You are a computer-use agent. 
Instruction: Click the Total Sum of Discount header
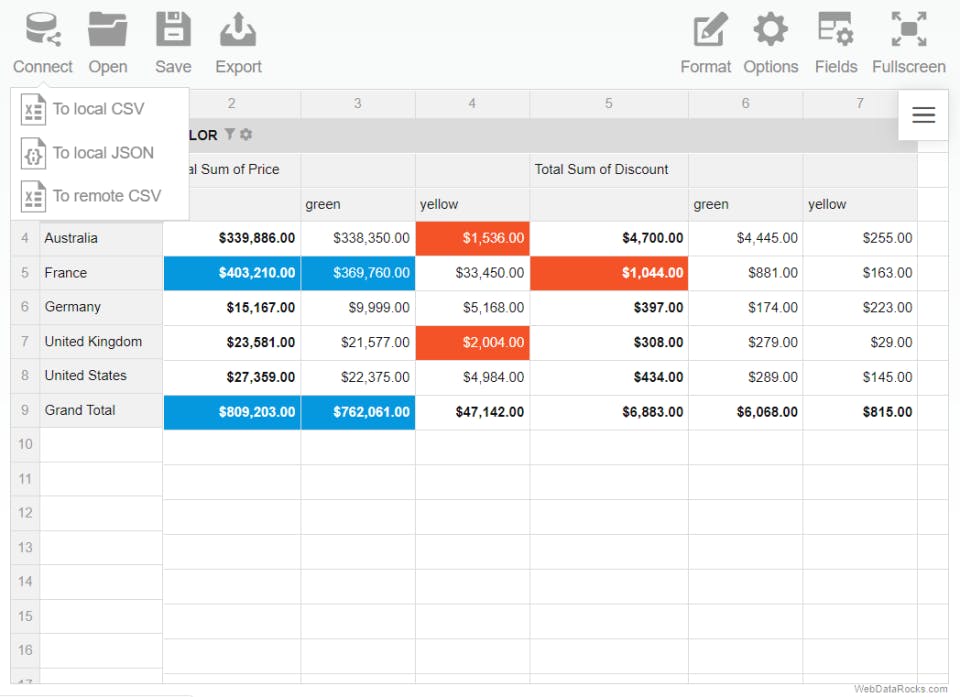coord(603,169)
